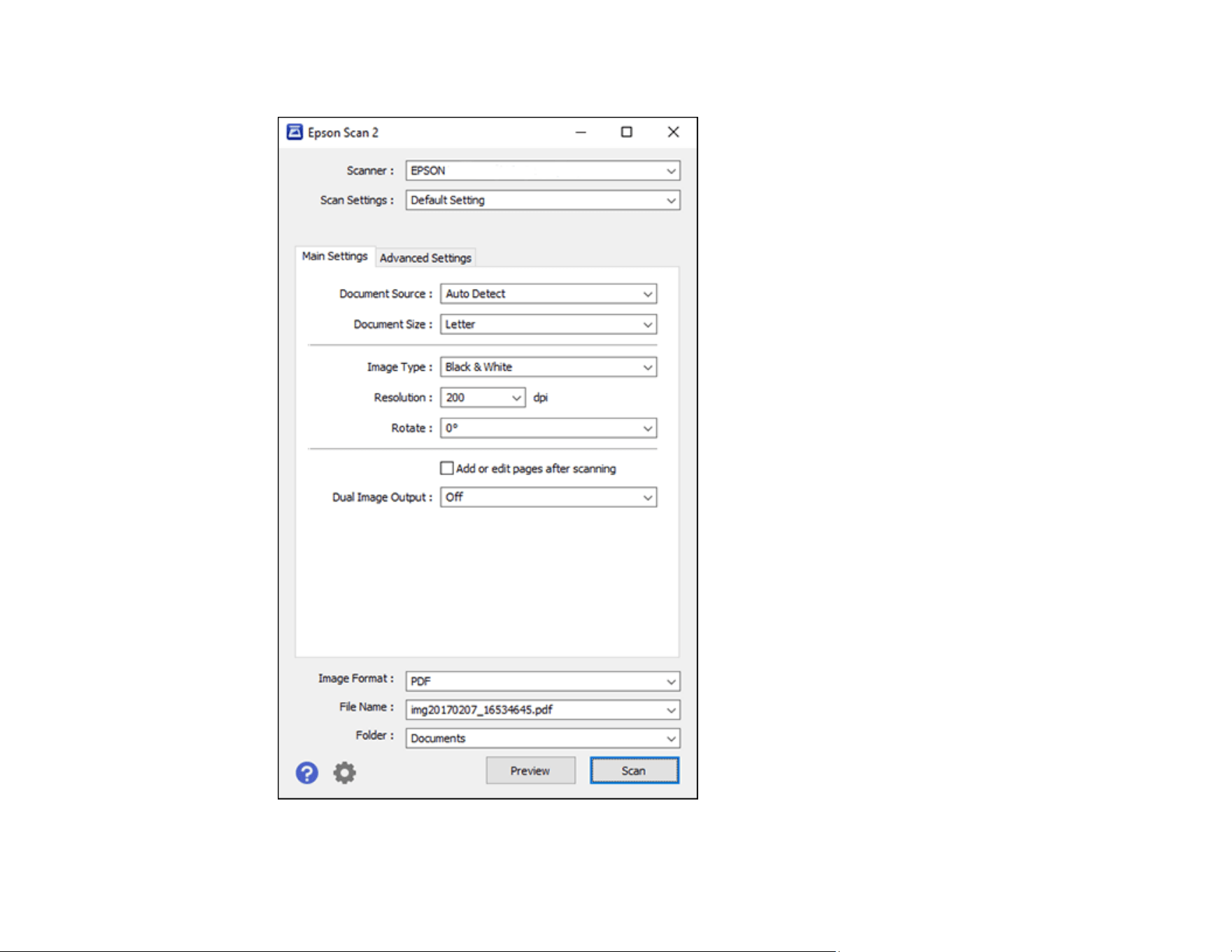This screenshot has height=952, width=1232.
Task: Enable Add or edit pages after scanning
Action: tap(446, 468)
